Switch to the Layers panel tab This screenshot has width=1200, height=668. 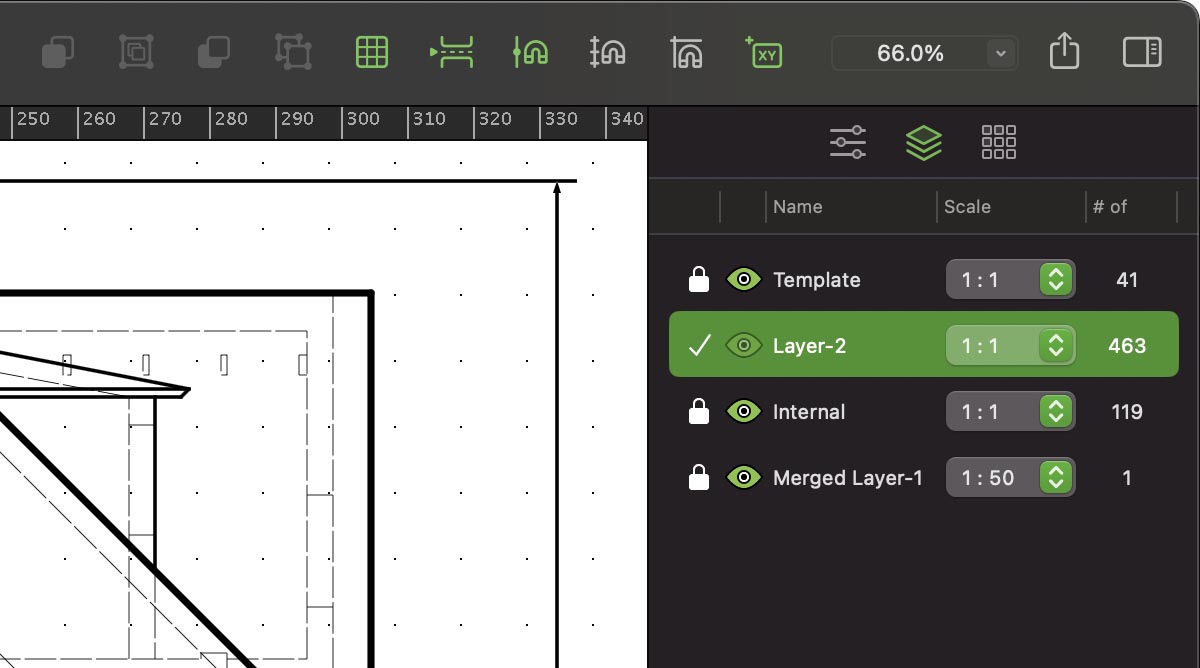(923, 143)
